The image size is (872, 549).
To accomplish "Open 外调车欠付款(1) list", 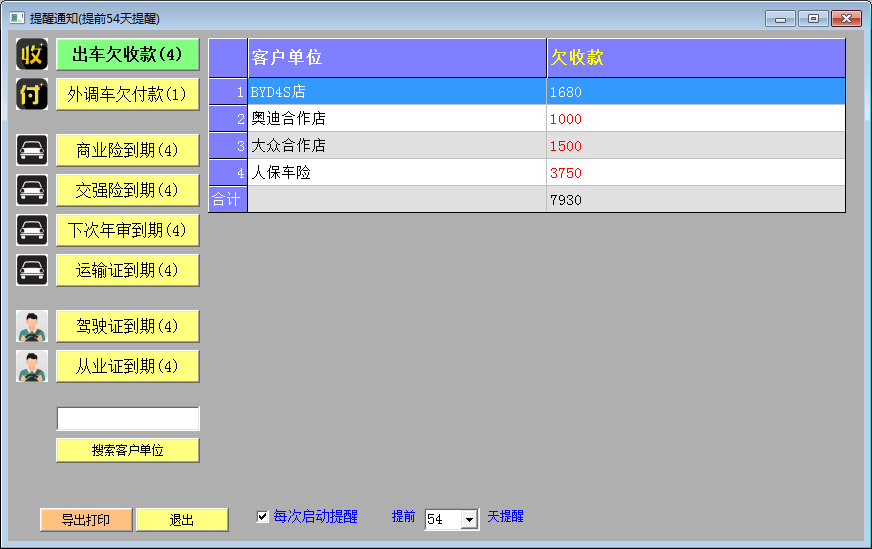I will click(x=127, y=94).
